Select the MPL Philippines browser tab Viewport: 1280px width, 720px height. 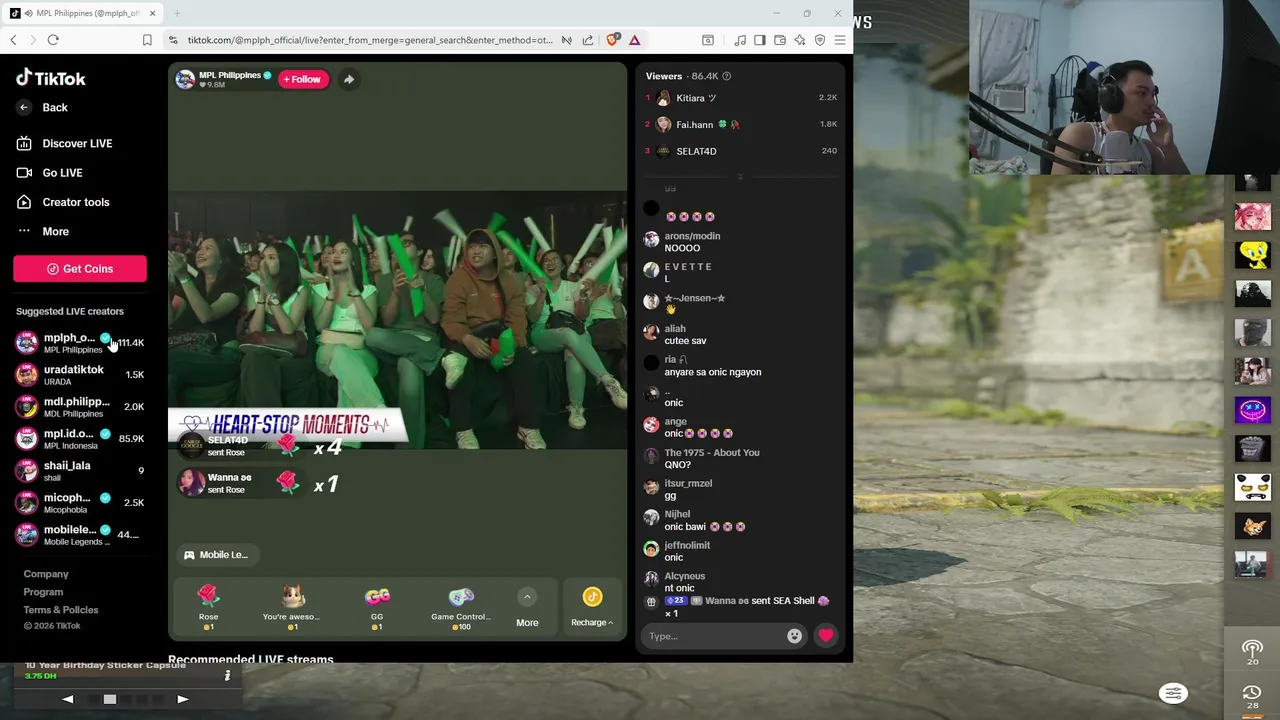click(82, 13)
